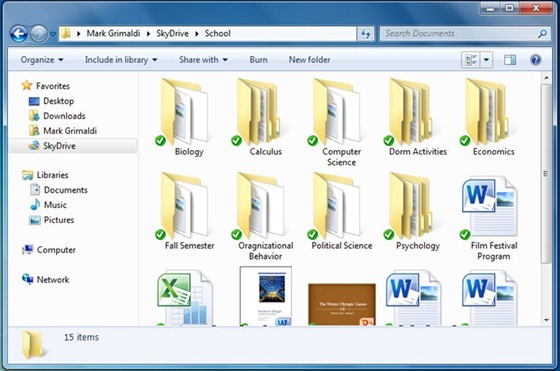This screenshot has width=560, height=371.
Task: Select the Excel spreadsheet file icon
Action: click(185, 298)
